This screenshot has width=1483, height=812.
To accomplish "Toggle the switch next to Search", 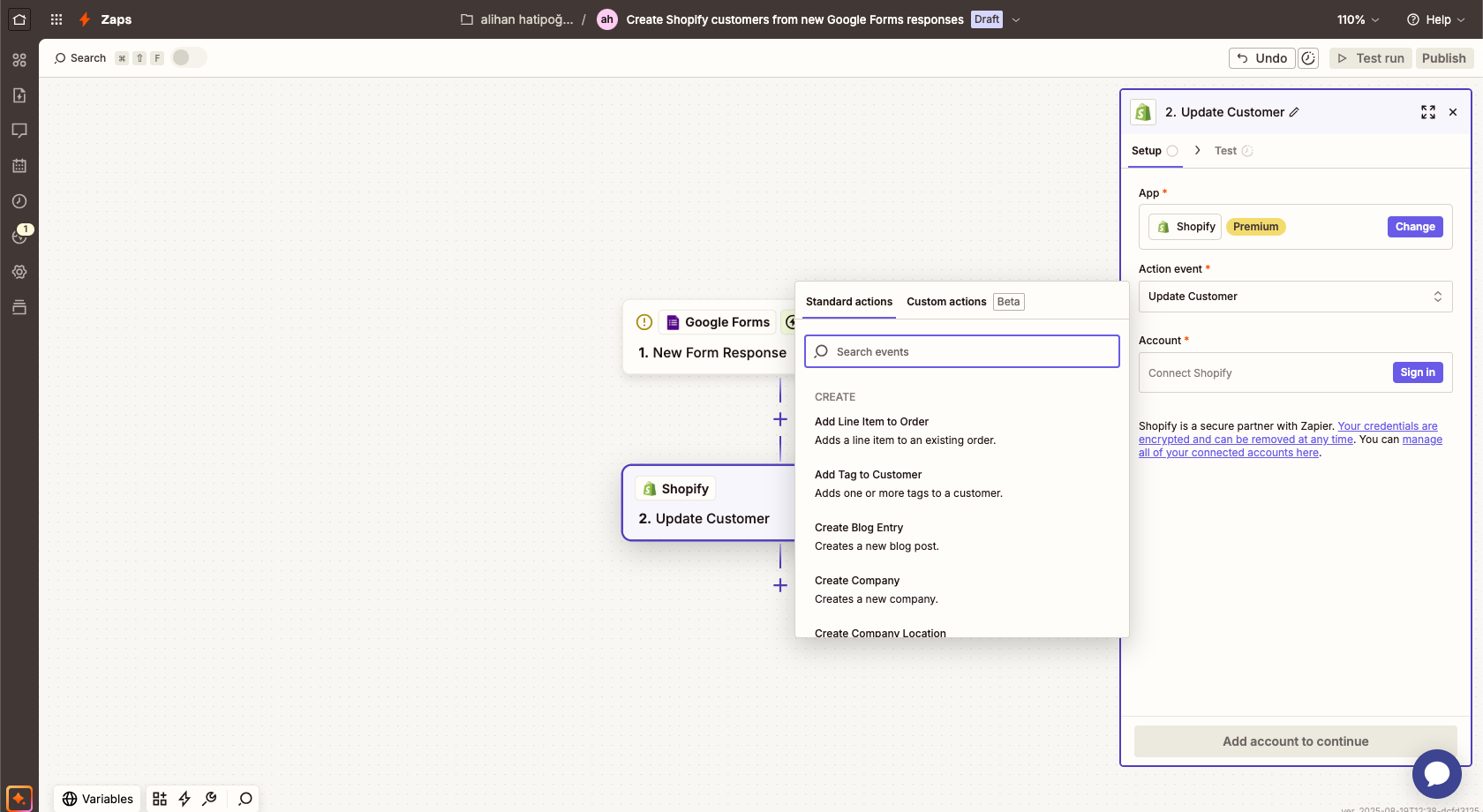I will 188,57.
